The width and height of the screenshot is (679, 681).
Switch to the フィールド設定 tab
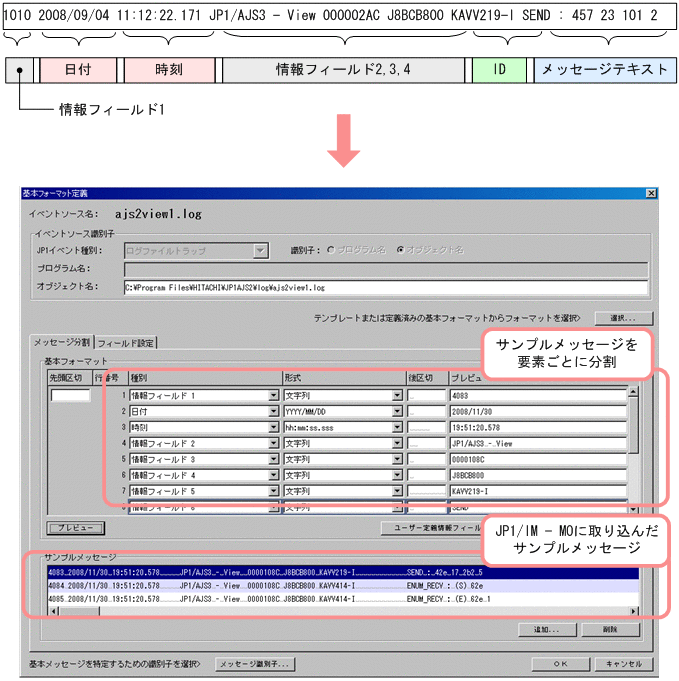click(x=126, y=343)
